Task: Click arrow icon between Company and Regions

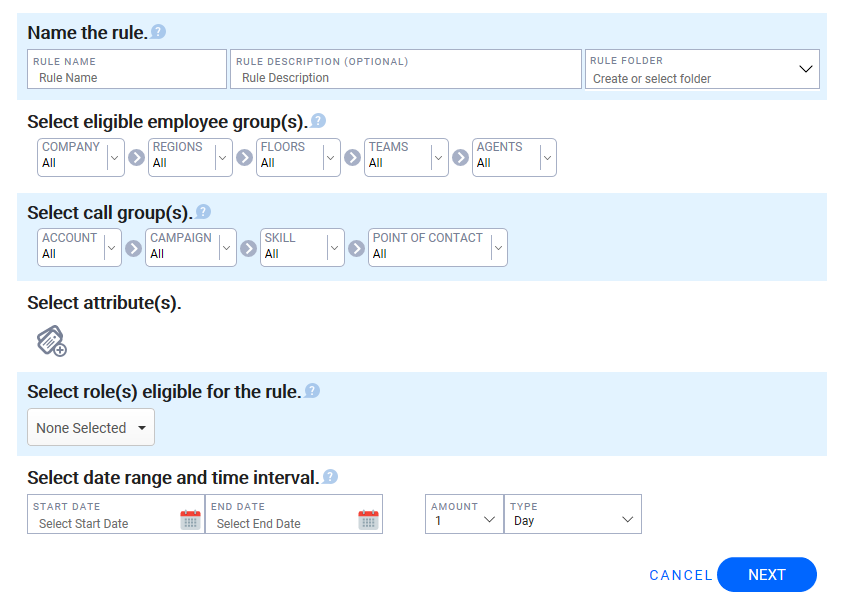Action: coord(136,158)
